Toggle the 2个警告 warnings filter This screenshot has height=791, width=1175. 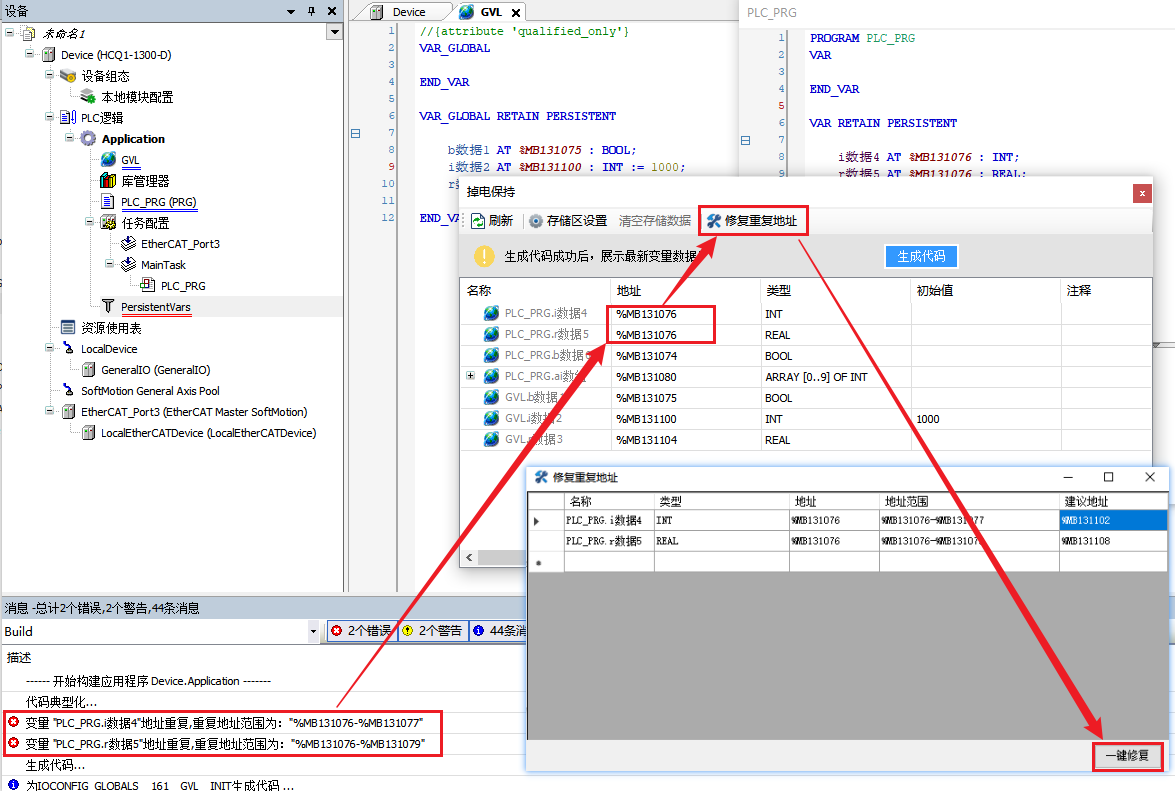(433, 631)
